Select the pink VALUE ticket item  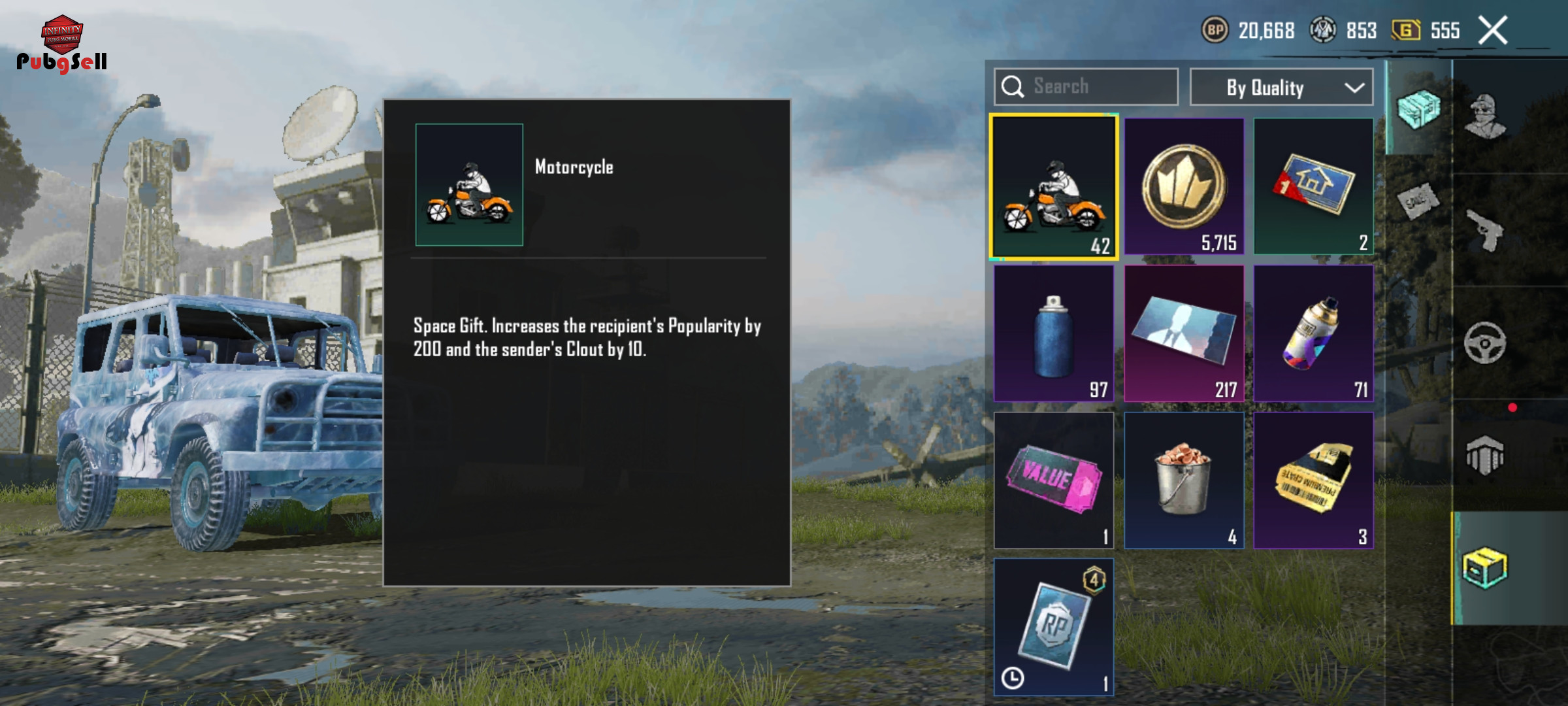click(1054, 480)
